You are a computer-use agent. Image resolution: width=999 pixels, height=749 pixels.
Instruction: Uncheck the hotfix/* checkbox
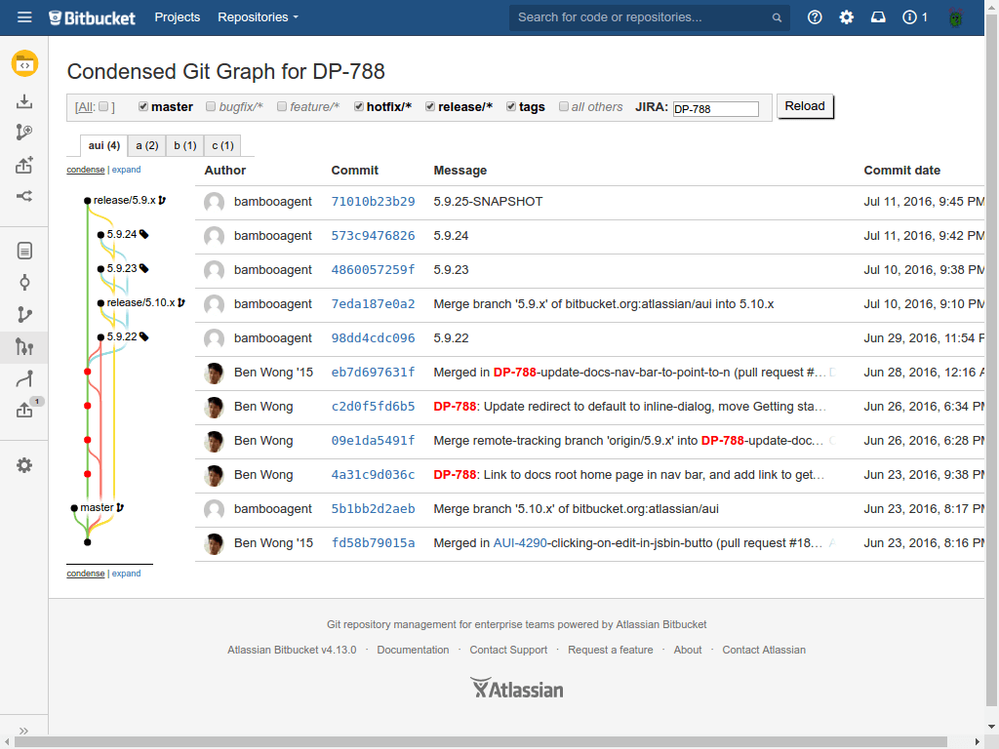pos(359,106)
